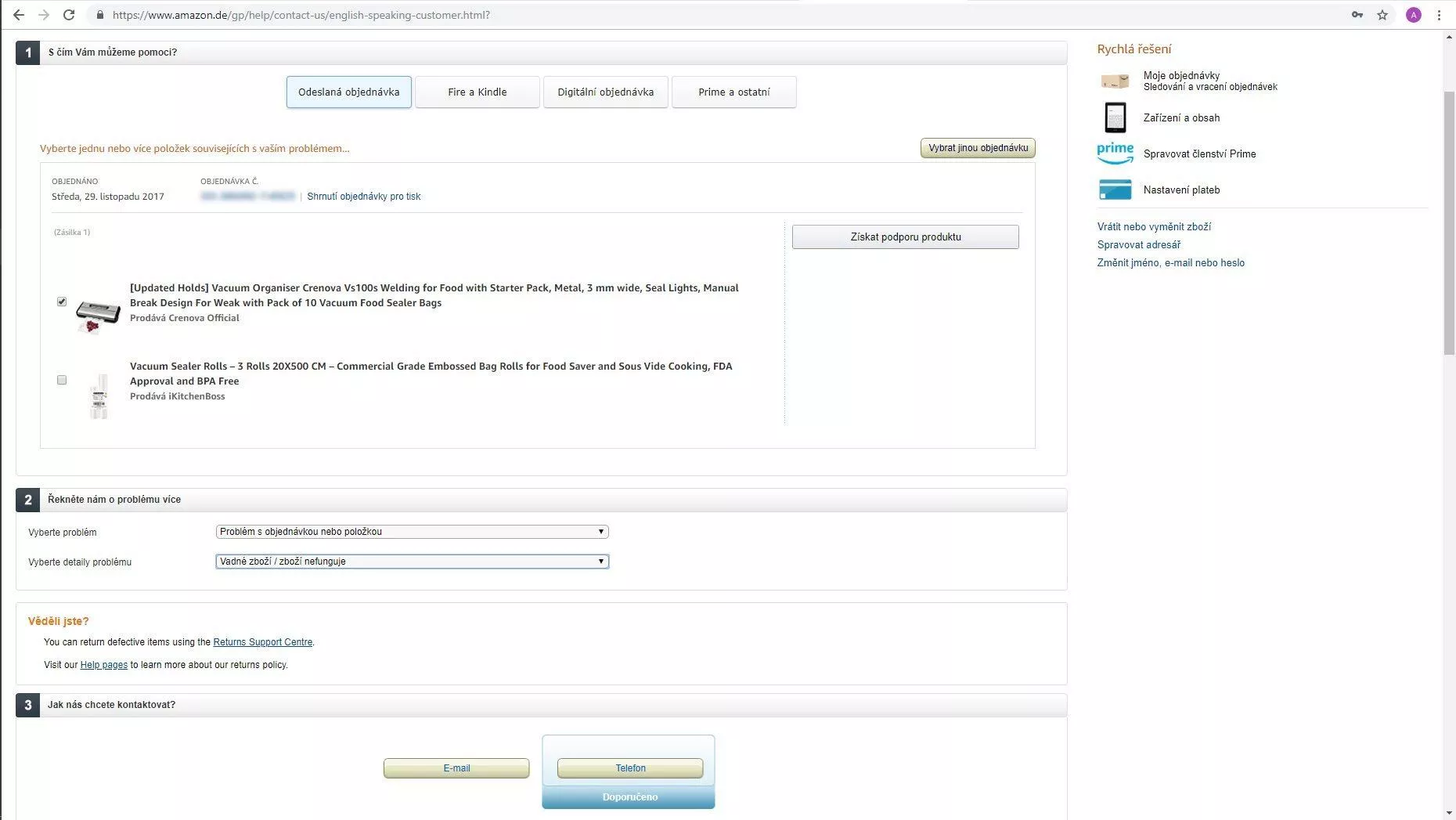
Task: Bookmark this page with star icon
Action: coord(1382,15)
